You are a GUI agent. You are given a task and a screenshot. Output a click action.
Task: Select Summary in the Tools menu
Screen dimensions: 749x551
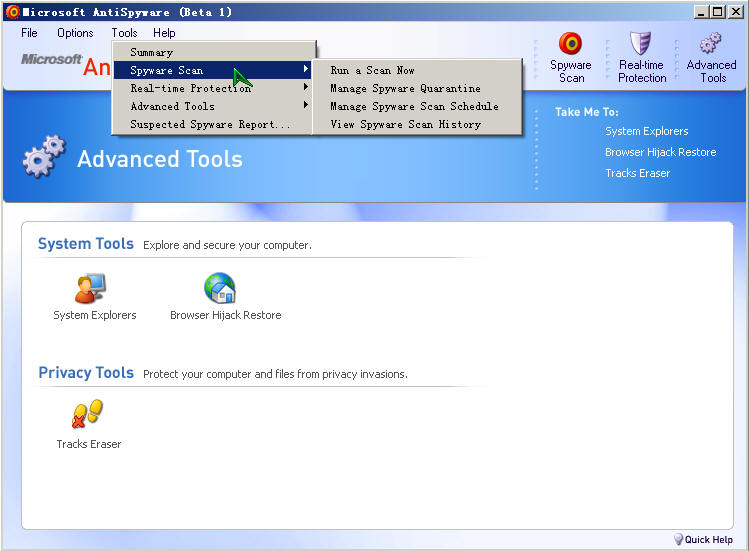(x=214, y=52)
